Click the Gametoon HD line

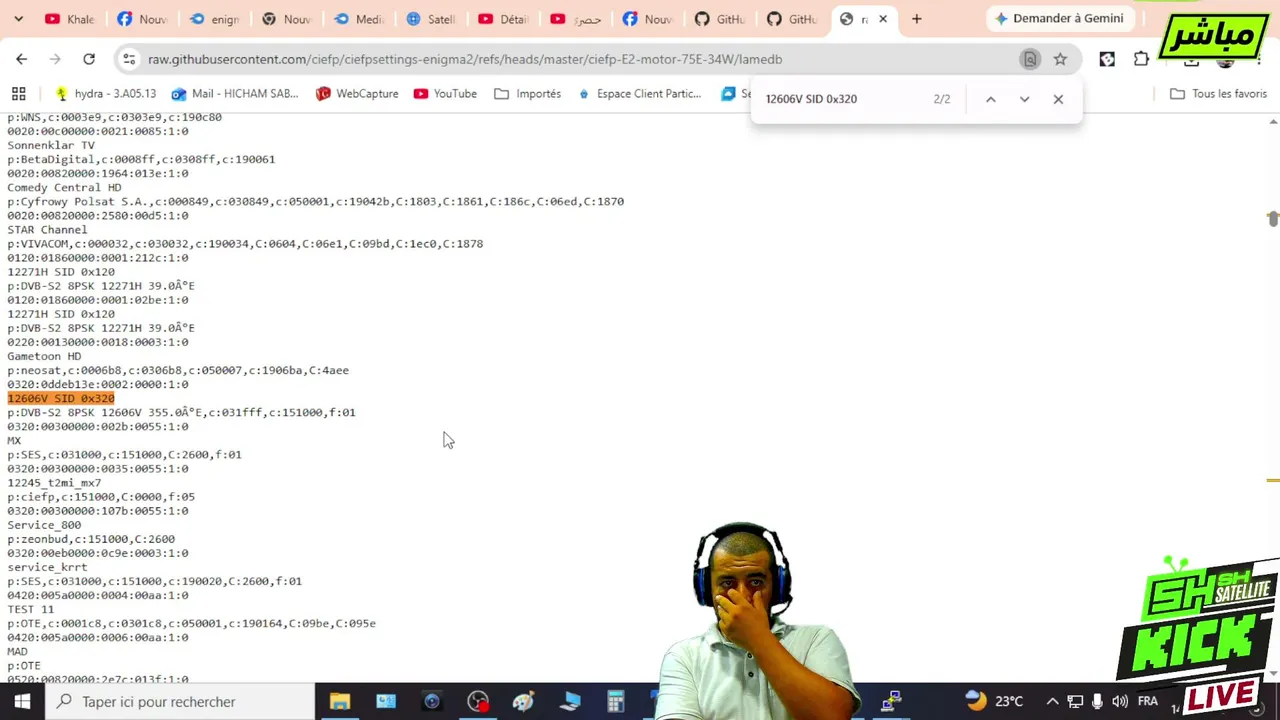44,356
